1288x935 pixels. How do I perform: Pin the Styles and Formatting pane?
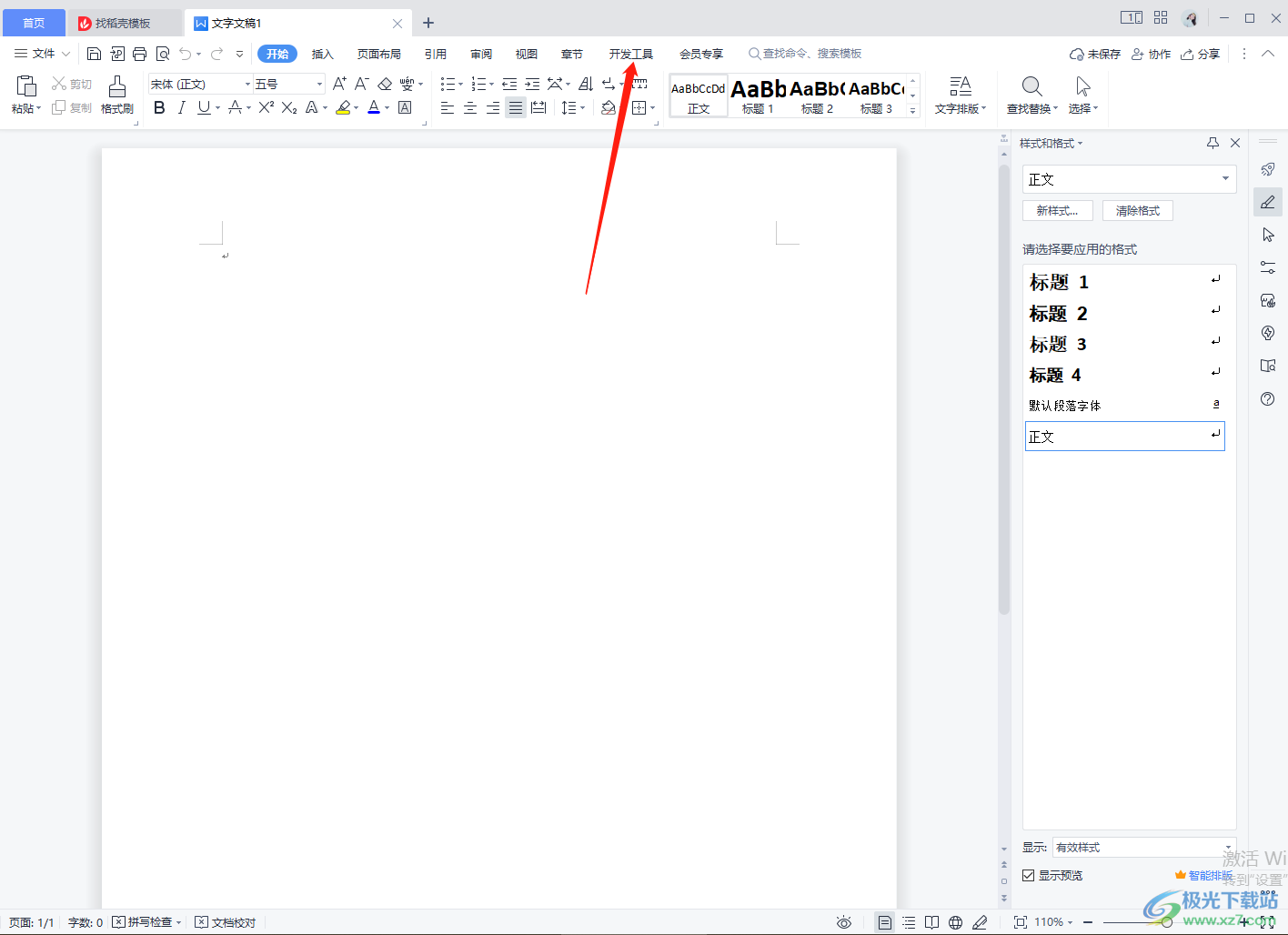point(1213,143)
